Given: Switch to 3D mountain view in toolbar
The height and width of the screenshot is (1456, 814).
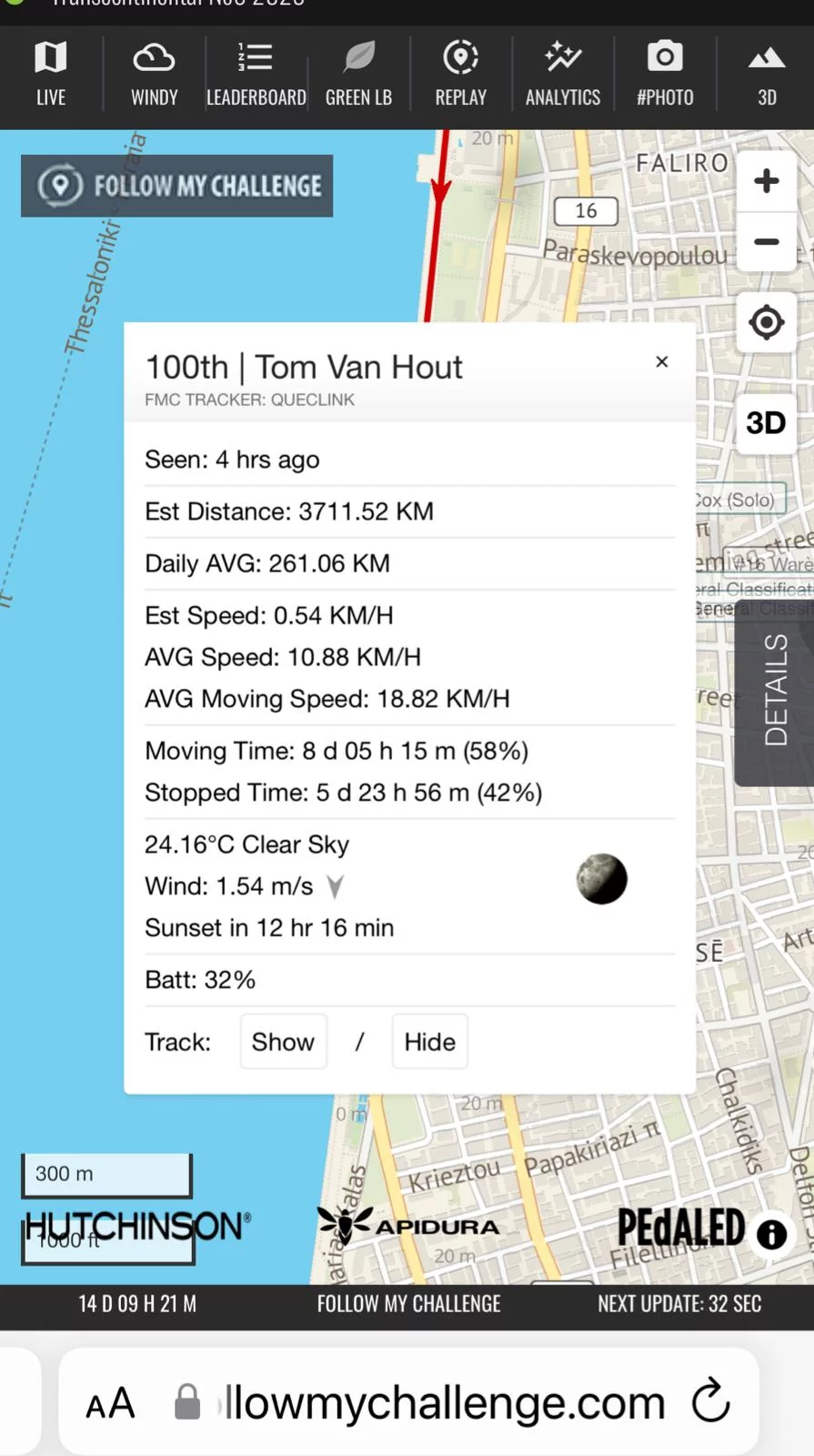Looking at the screenshot, I should (x=767, y=75).
